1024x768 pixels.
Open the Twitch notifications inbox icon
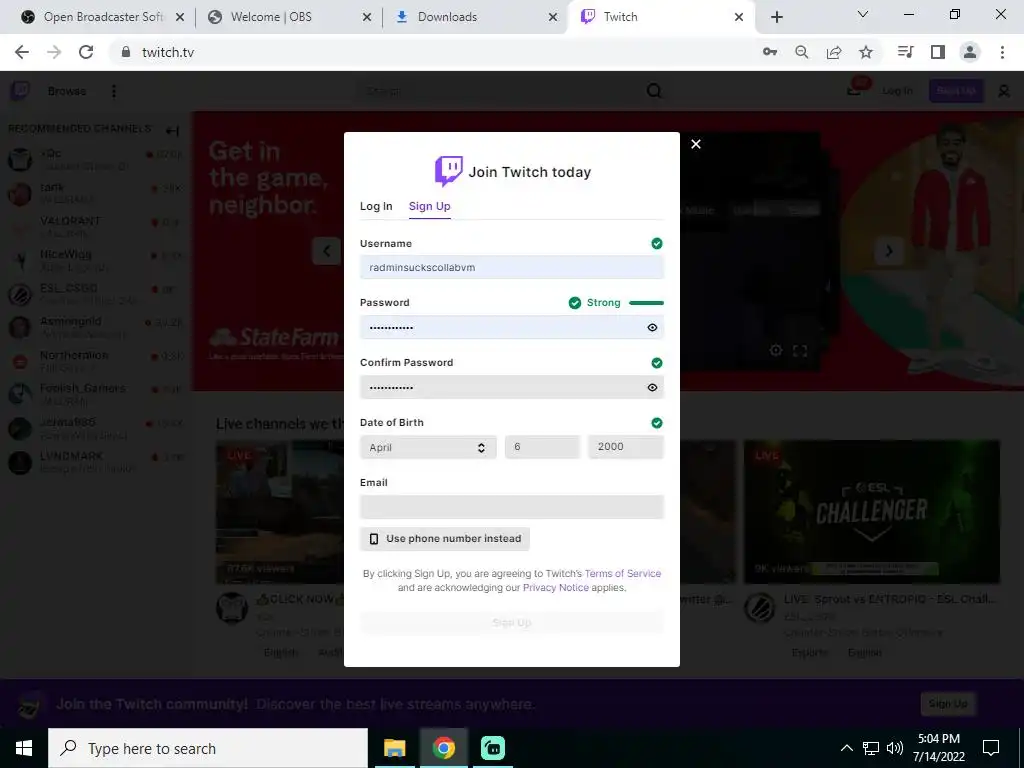click(856, 90)
